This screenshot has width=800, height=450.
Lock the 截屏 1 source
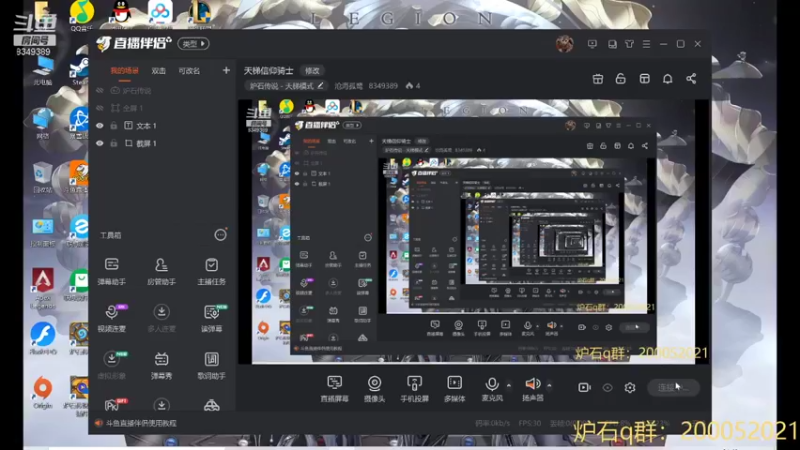click(114, 143)
